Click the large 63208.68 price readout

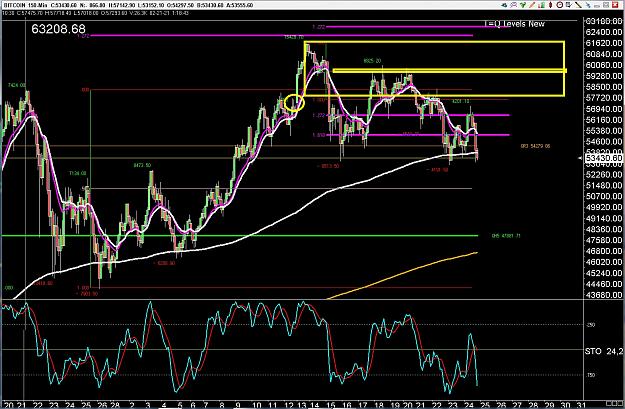[x=58, y=29]
